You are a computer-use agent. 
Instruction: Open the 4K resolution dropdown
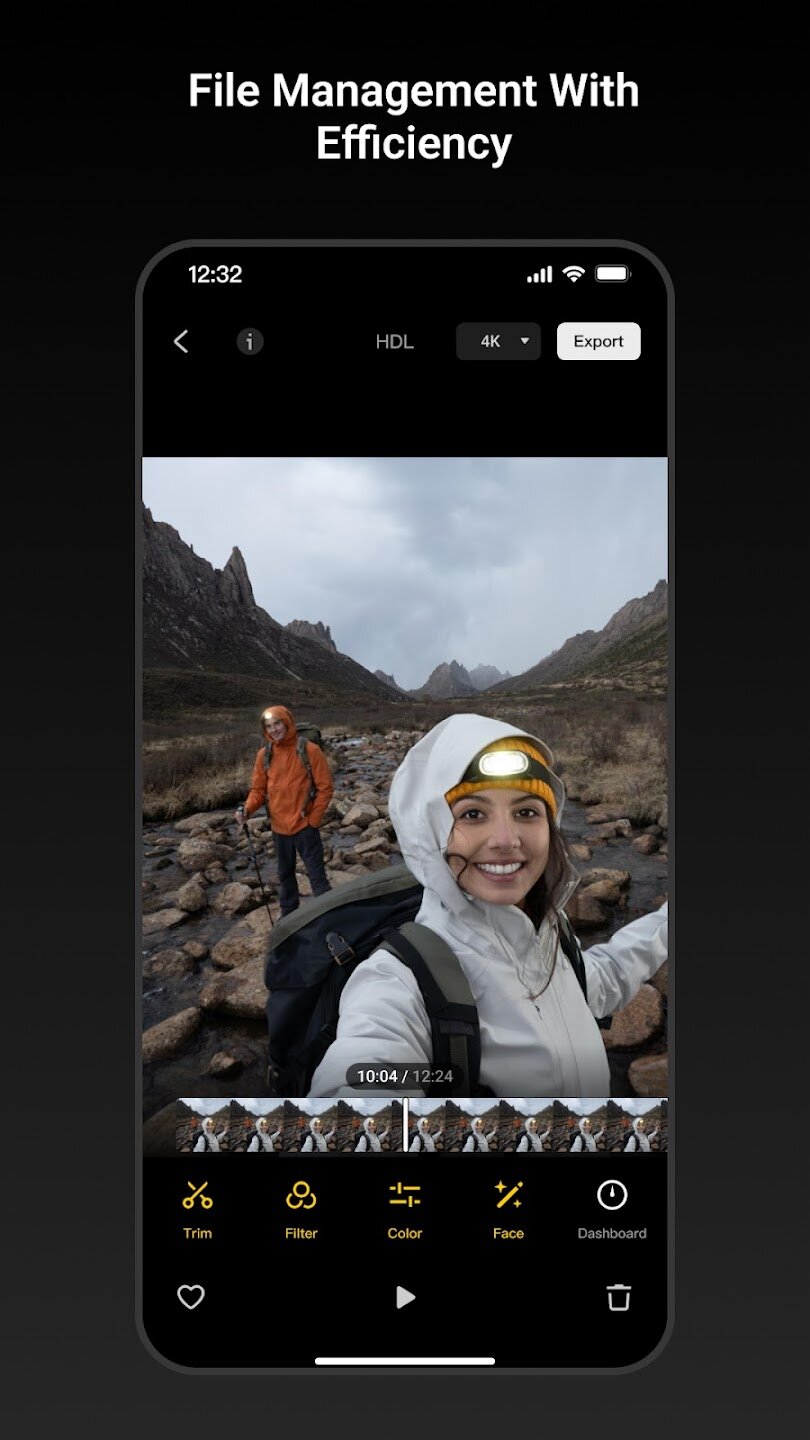click(x=498, y=341)
